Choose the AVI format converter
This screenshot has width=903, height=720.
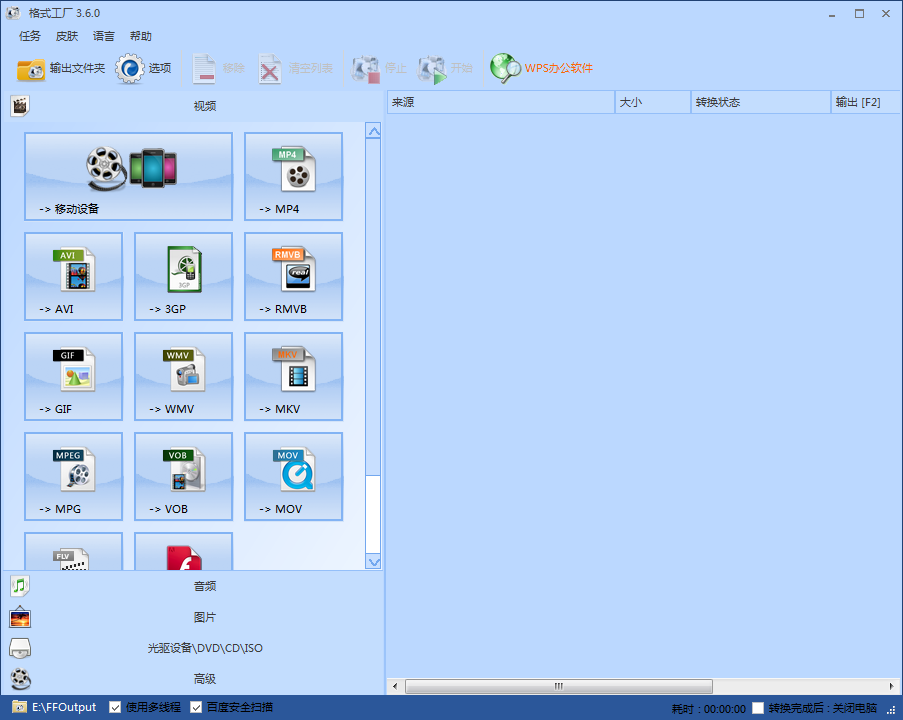(x=73, y=276)
